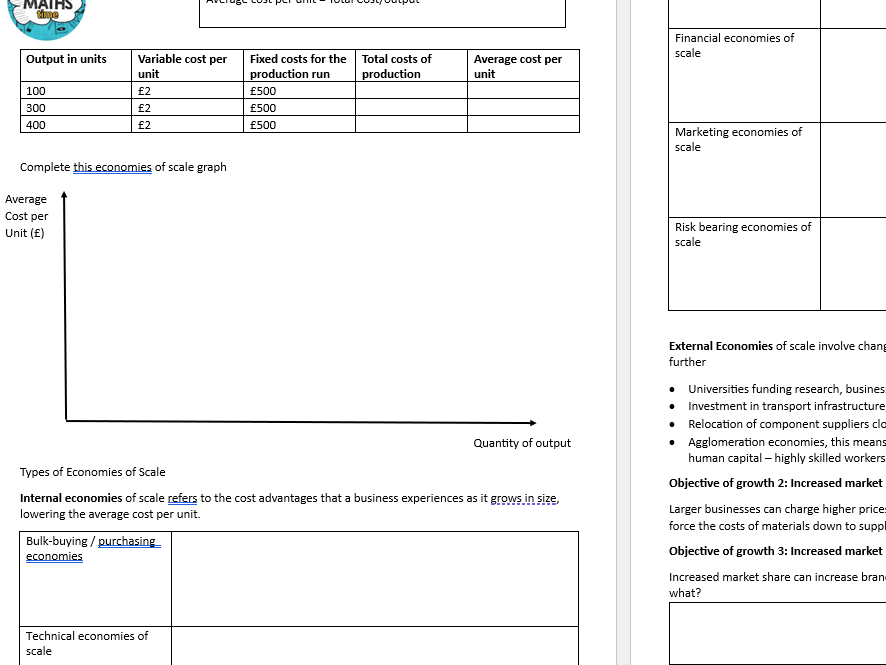This screenshot has width=886, height=665.
Task: Click the 'Fixed costs for the production run' header
Action: click(x=299, y=66)
